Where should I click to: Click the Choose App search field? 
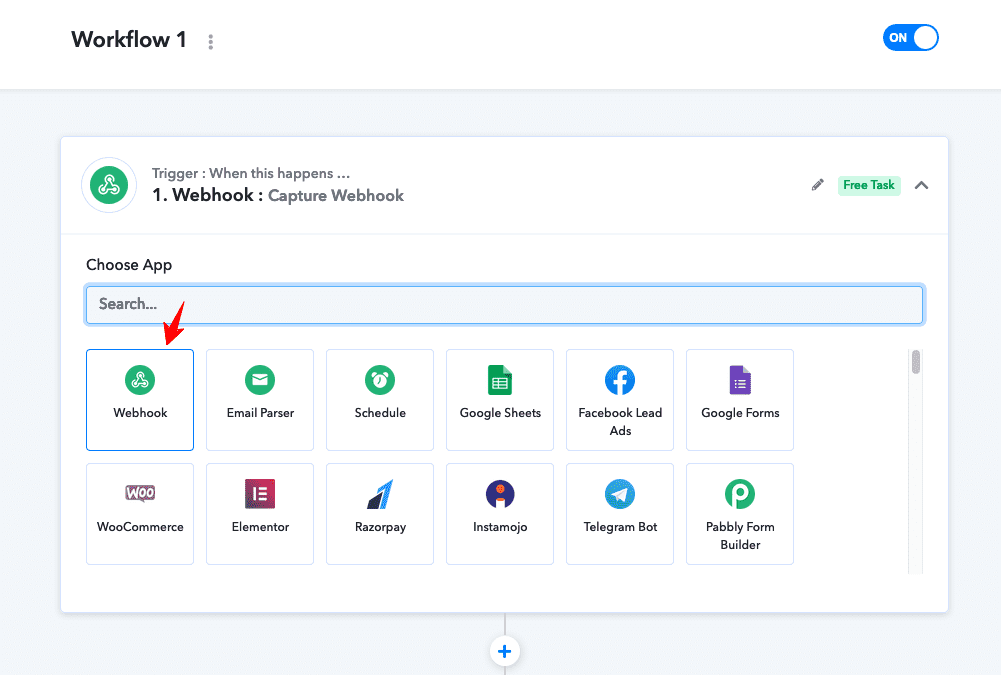click(504, 305)
